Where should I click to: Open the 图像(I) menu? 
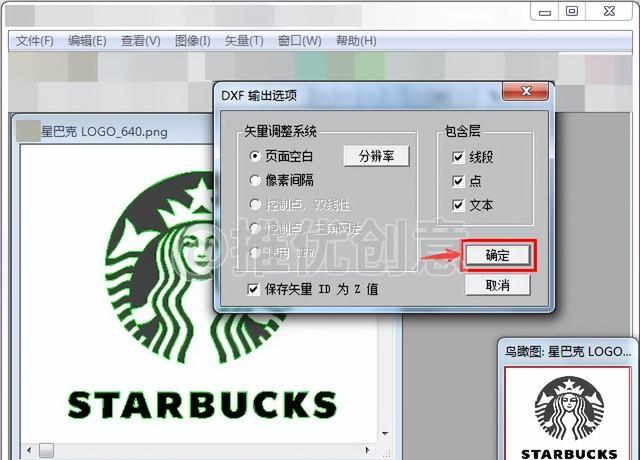[x=192, y=41]
